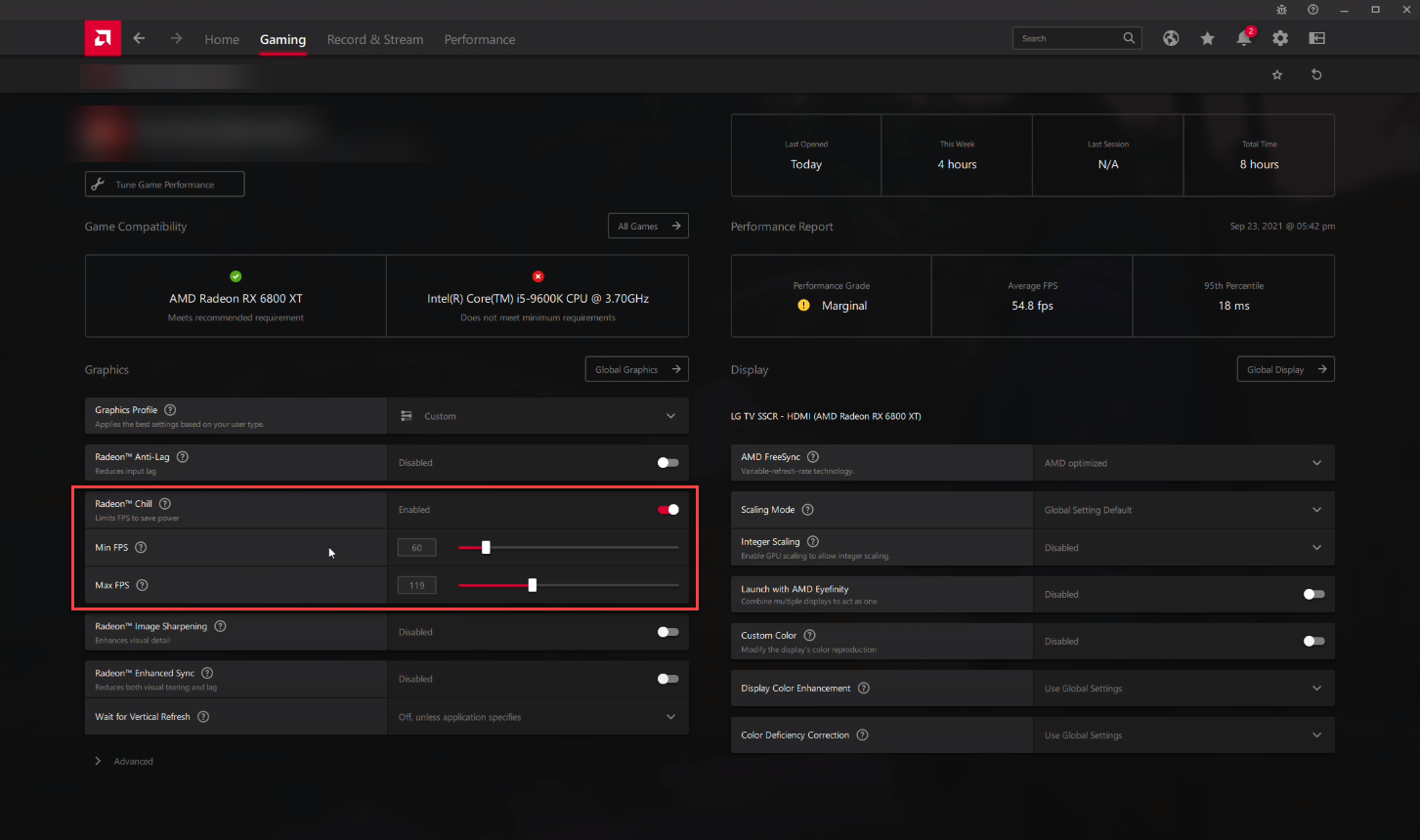This screenshot has width=1420, height=840.
Task: Click the Max FPS value box
Action: pos(416,585)
